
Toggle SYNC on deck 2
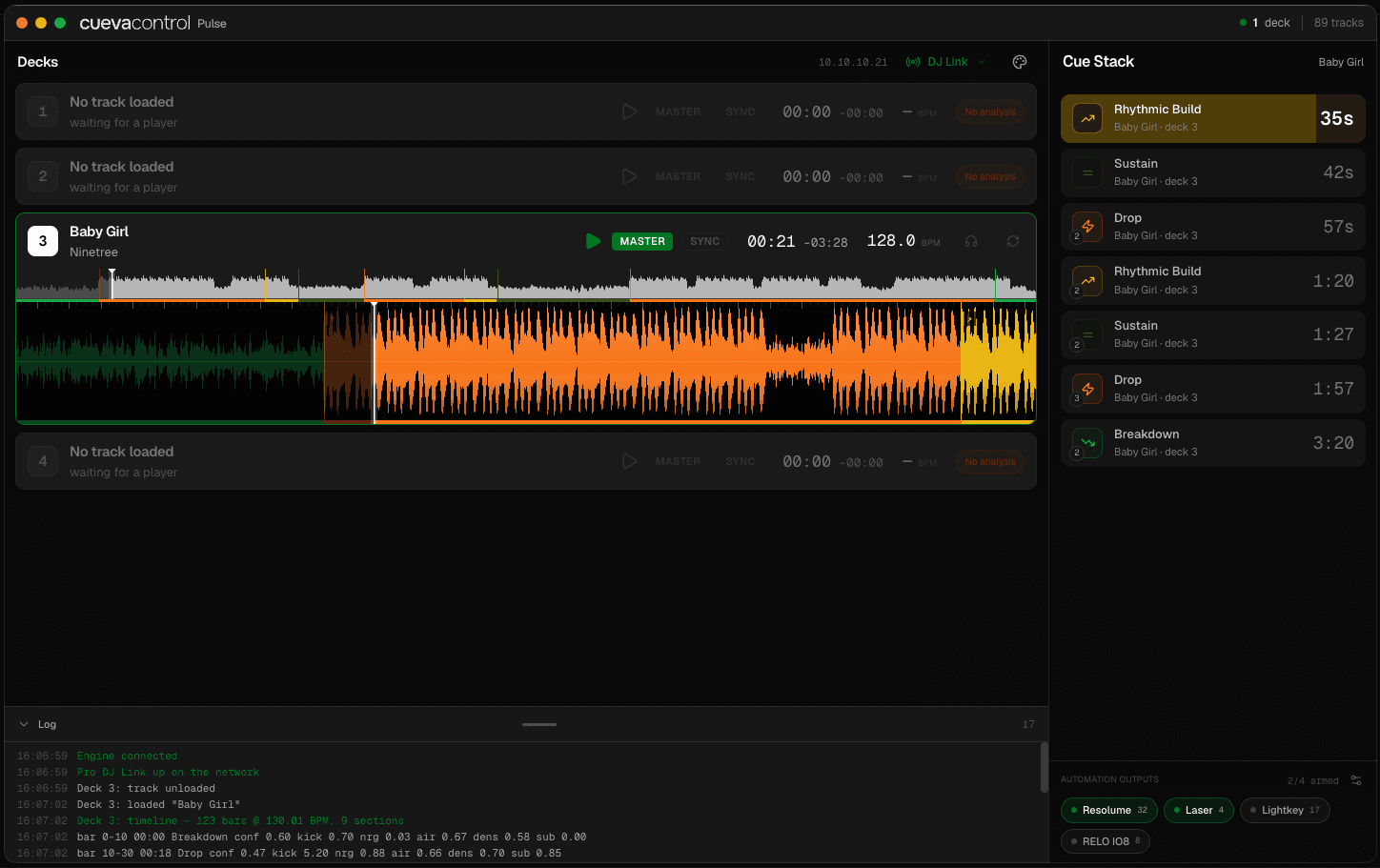click(x=741, y=176)
